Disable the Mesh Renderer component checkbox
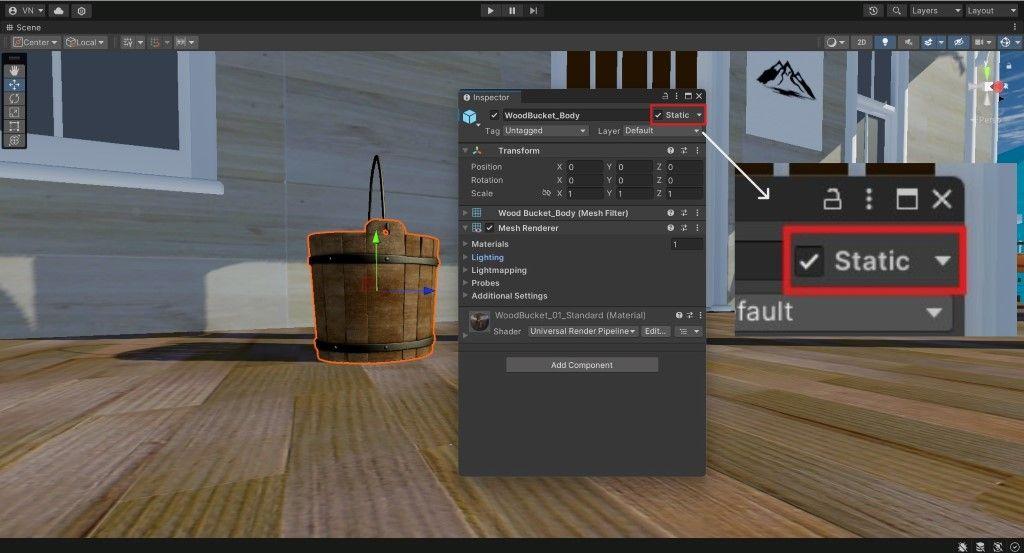This screenshot has width=1024, height=553. (490, 228)
